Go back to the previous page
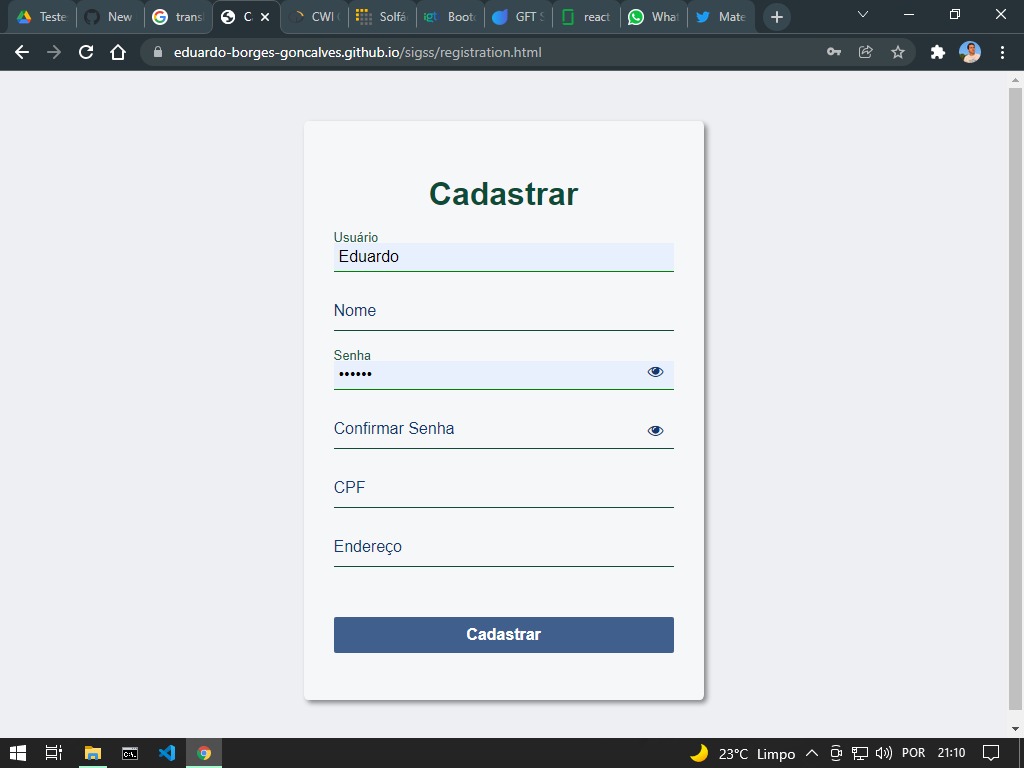 coord(22,52)
